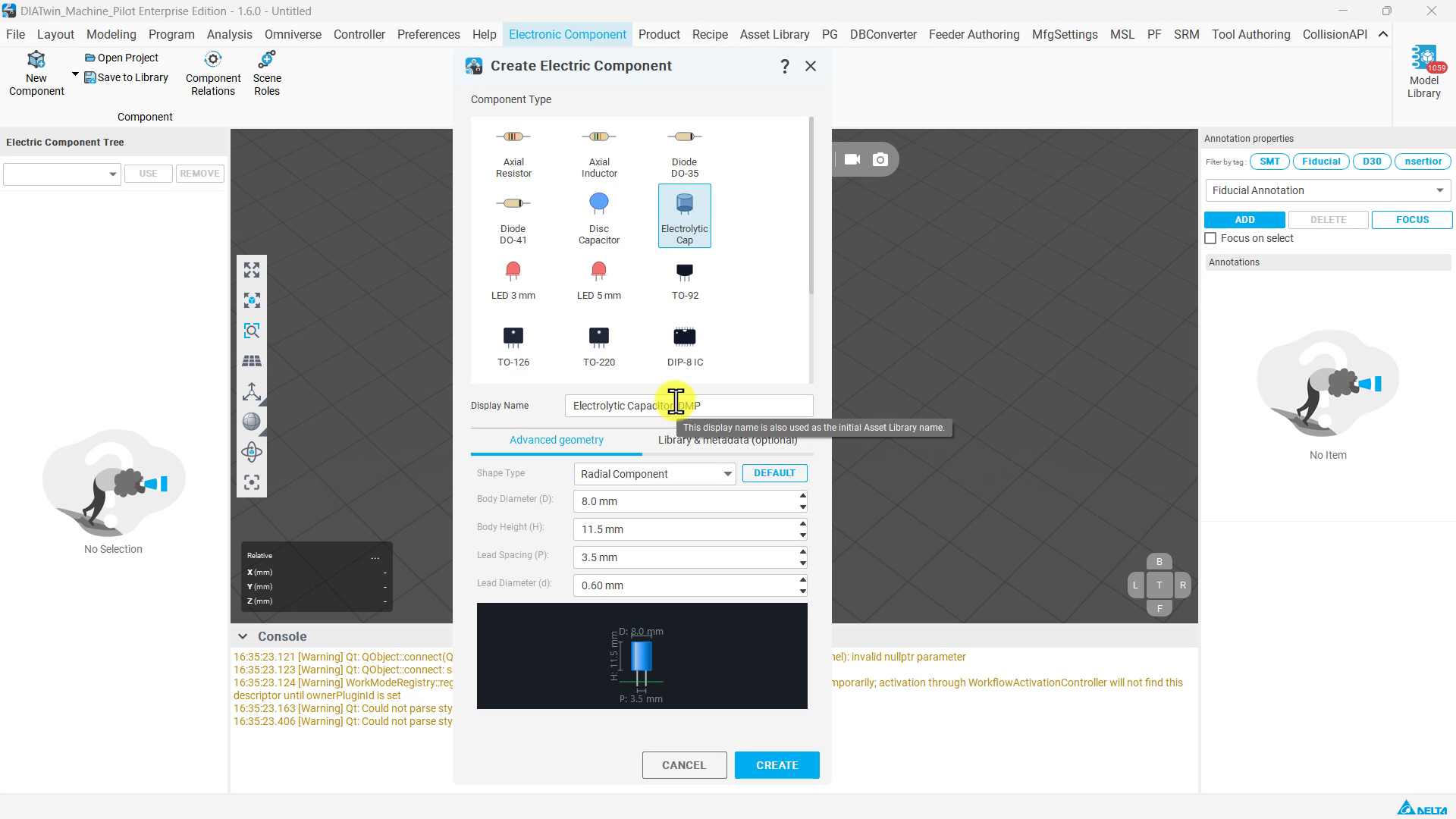This screenshot has width=1456, height=819.
Task: Collapse the ribbon with the chevron
Action: pyautogui.click(x=1383, y=35)
